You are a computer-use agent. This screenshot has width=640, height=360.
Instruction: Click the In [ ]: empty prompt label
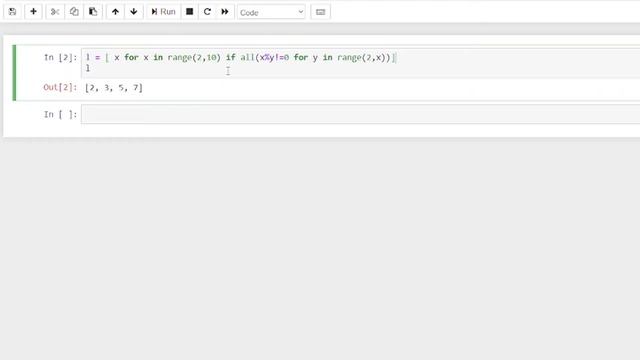[60, 115]
